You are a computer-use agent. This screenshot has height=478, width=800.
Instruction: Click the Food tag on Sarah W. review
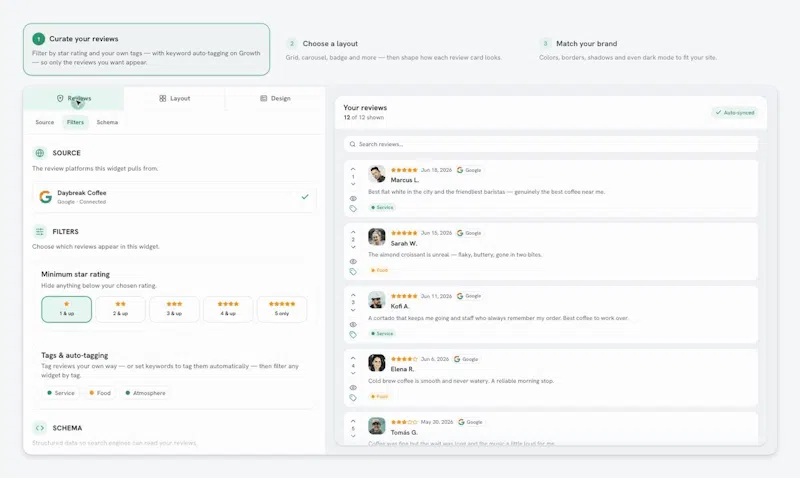click(x=379, y=270)
